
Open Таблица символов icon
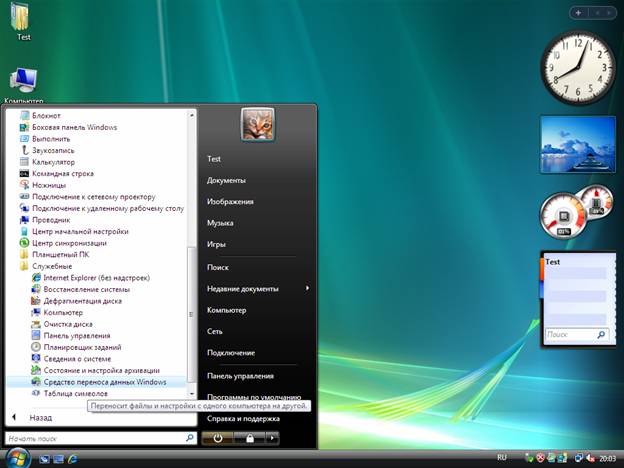point(36,393)
